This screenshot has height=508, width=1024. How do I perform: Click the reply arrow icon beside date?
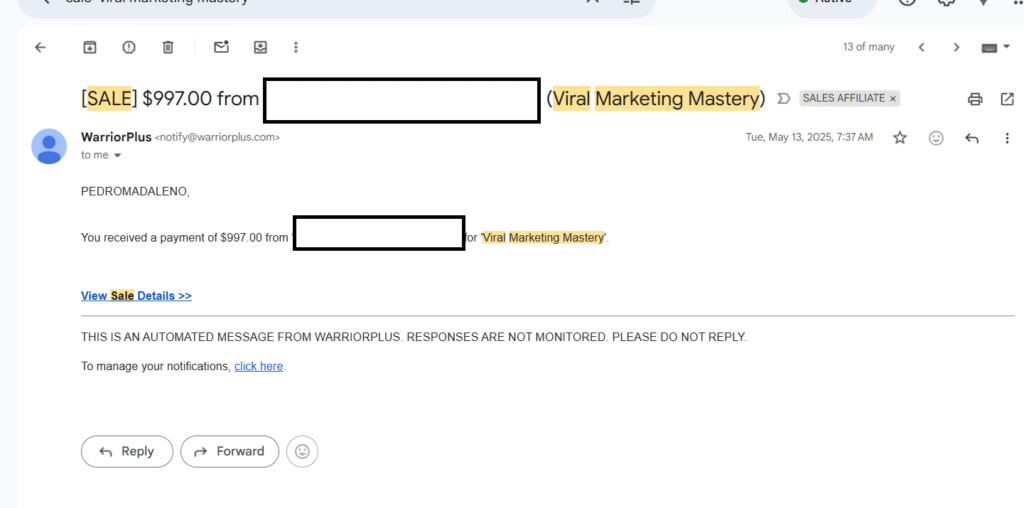[x=971, y=138]
